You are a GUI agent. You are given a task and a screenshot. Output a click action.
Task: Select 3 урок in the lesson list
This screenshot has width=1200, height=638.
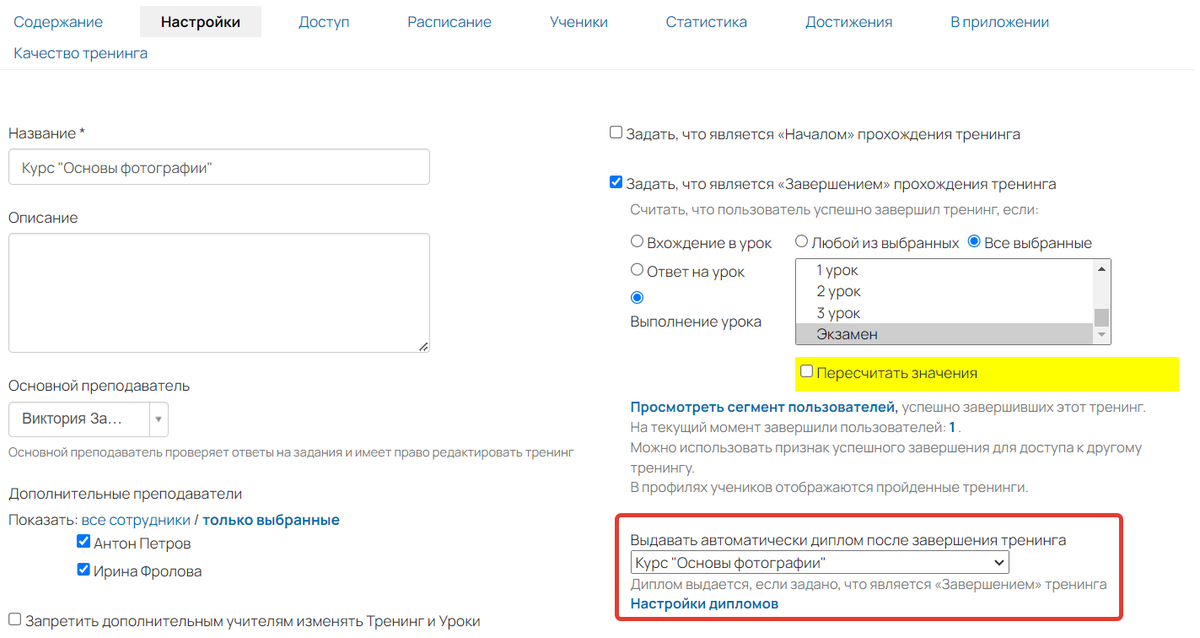(945, 313)
